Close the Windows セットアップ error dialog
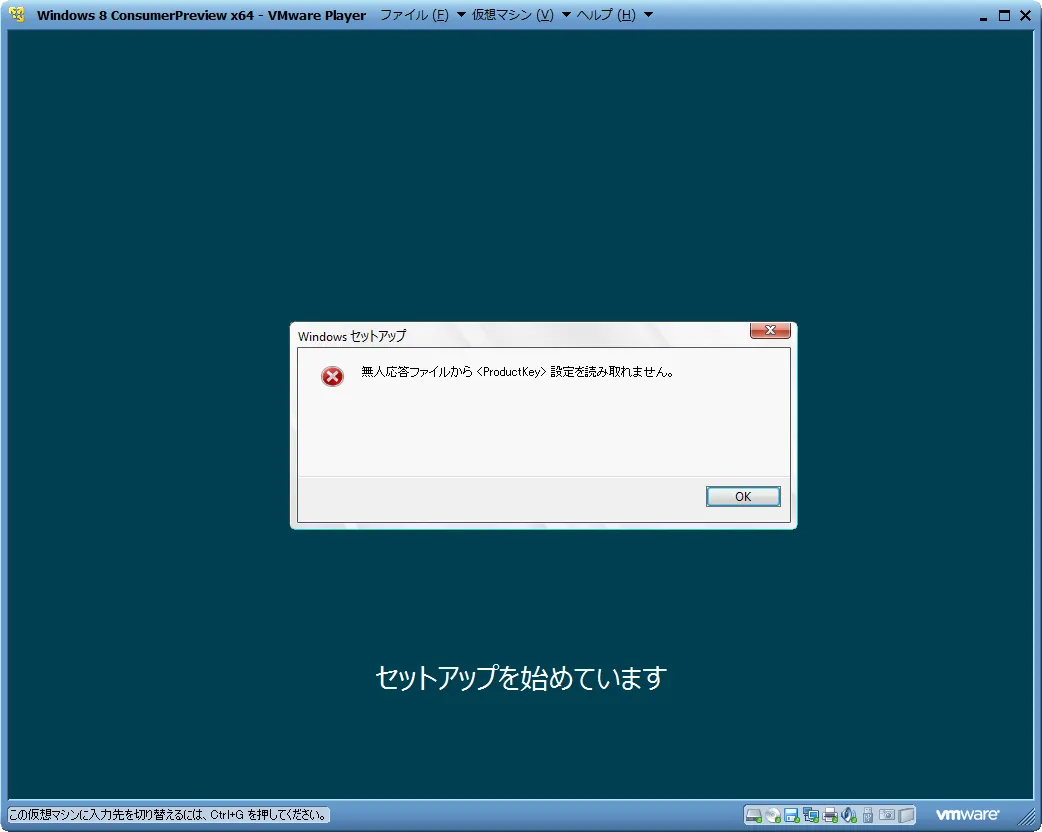Image resolution: width=1042 pixels, height=832 pixels. click(769, 330)
